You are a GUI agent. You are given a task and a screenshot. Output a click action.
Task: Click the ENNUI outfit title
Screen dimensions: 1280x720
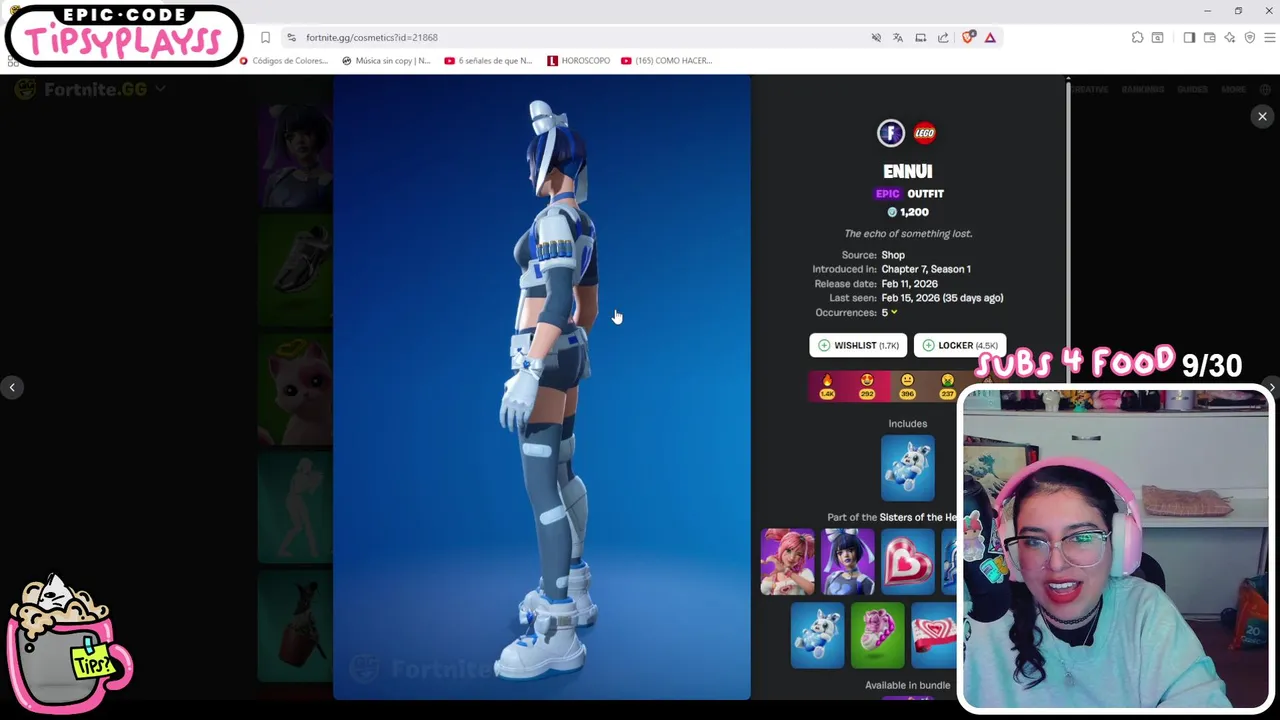[x=908, y=171]
